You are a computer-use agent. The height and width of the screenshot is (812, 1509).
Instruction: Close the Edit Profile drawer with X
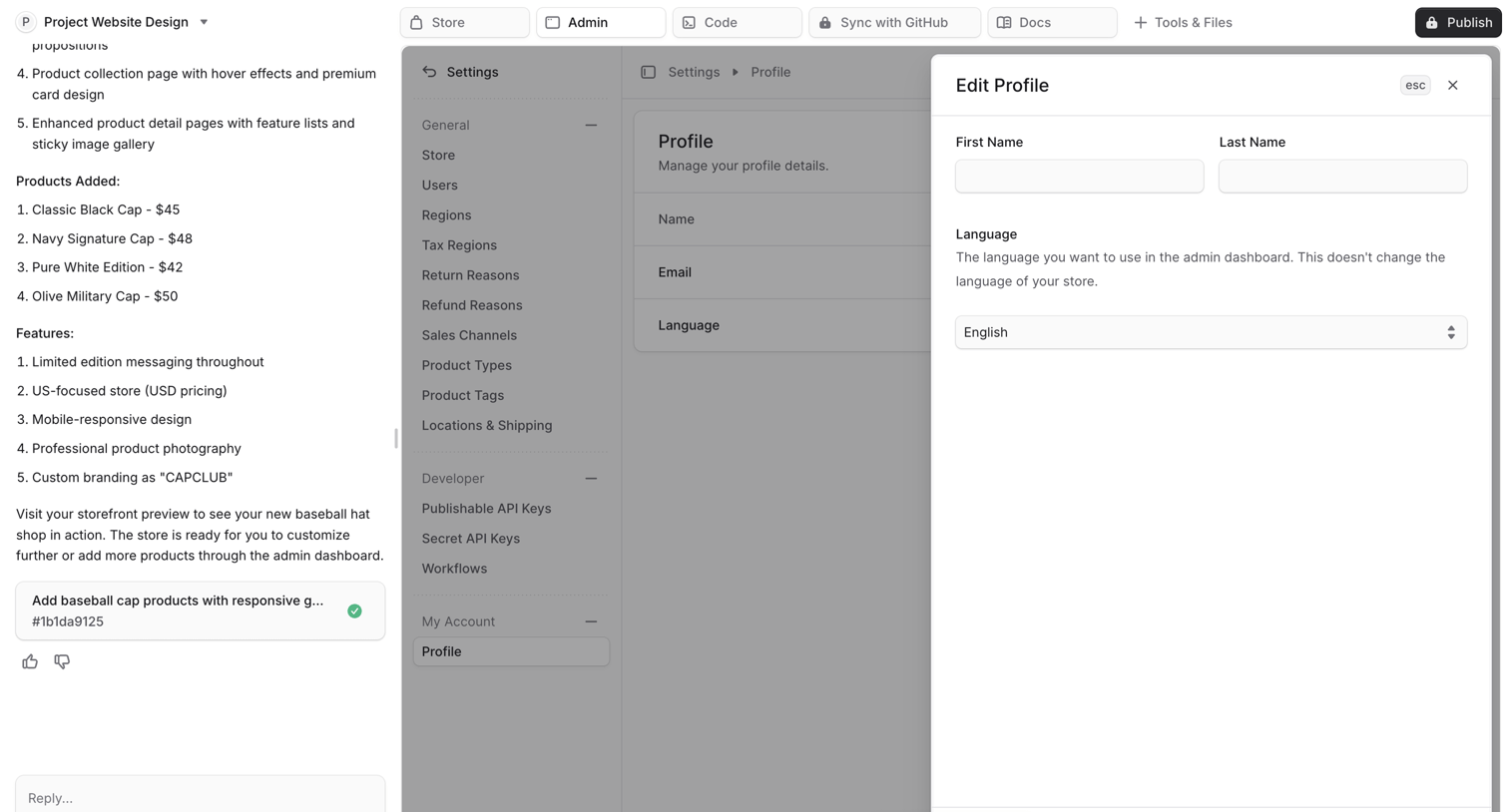click(1452, 85)
